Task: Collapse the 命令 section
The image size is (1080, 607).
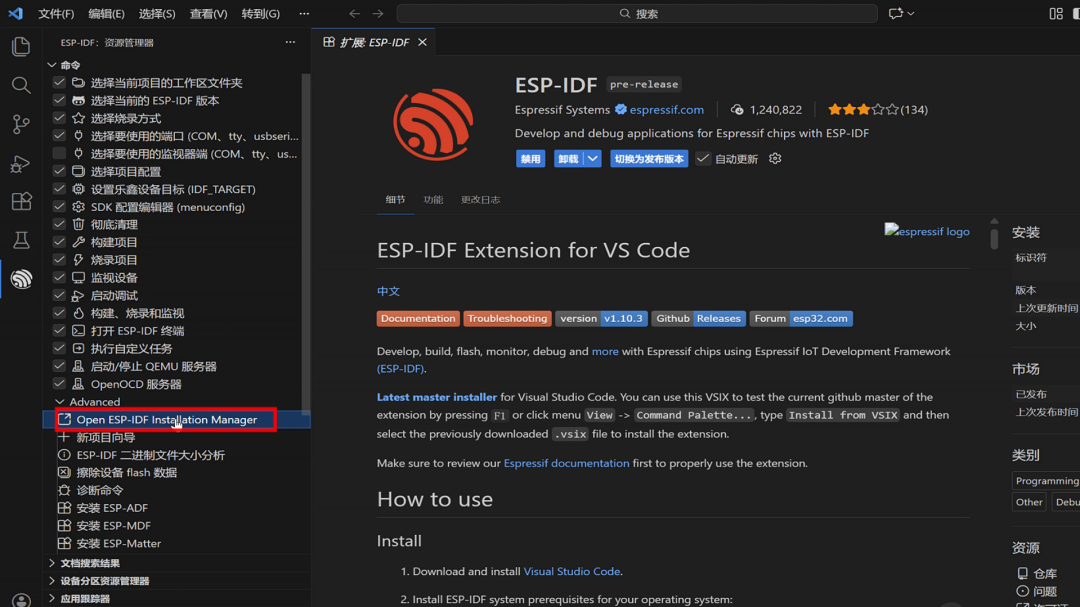Action: coord(52,65)
